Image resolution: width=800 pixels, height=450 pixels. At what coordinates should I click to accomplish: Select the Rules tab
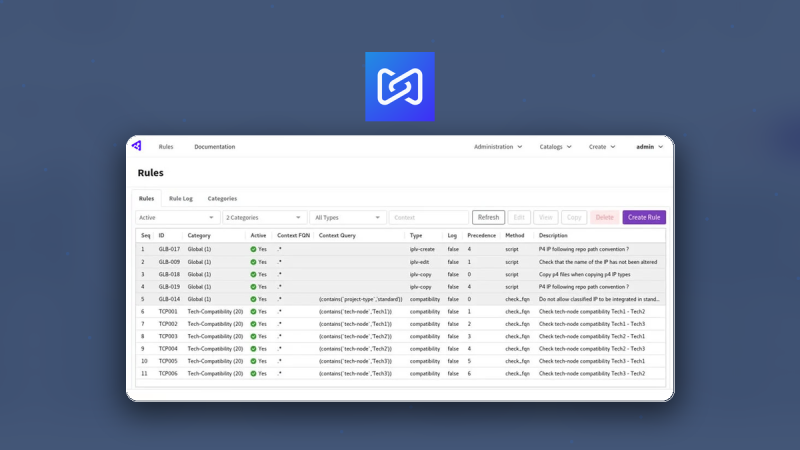tap(146, 198)
